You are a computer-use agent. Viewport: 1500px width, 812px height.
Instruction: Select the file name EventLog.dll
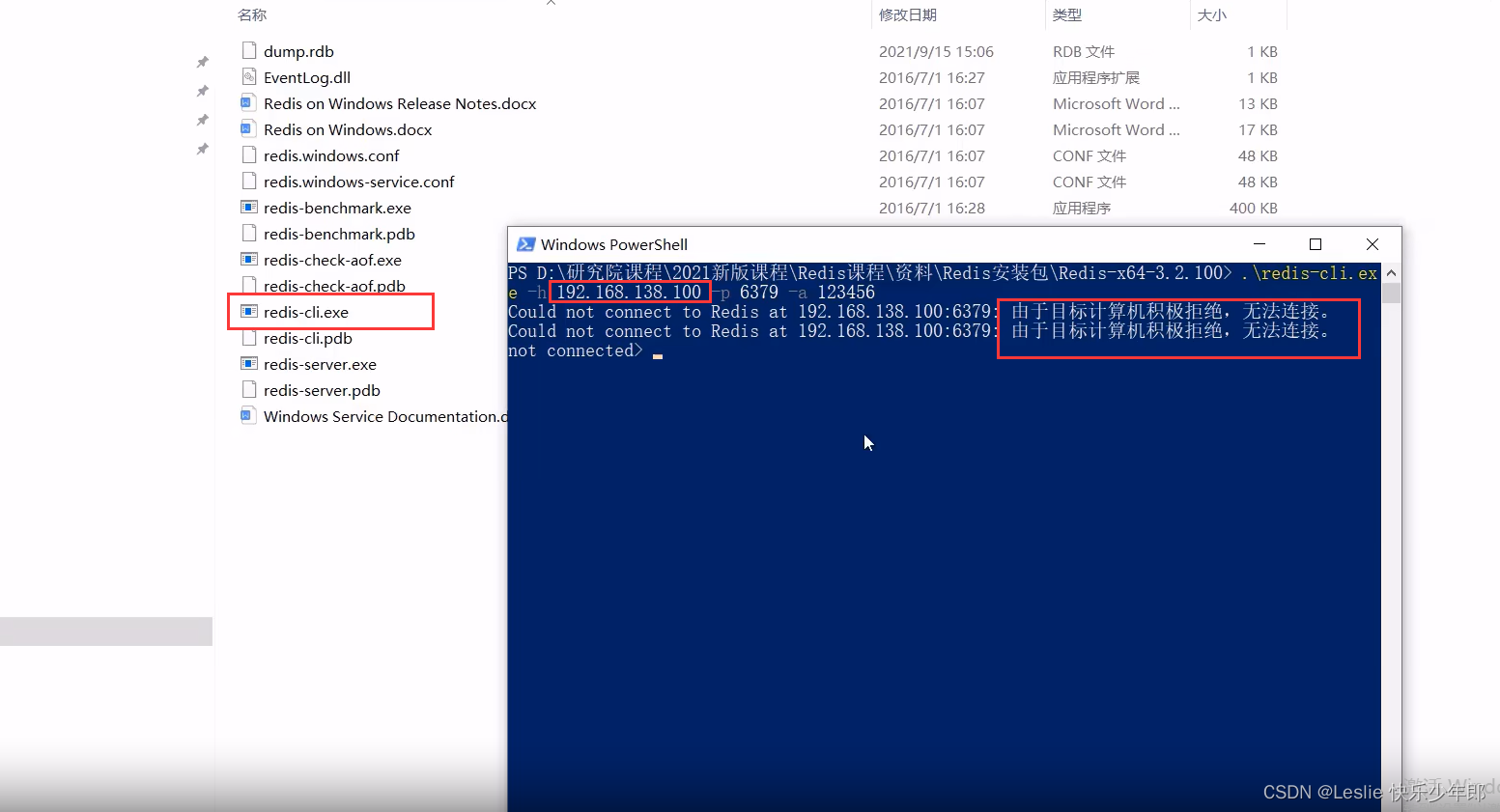(307, 77)
